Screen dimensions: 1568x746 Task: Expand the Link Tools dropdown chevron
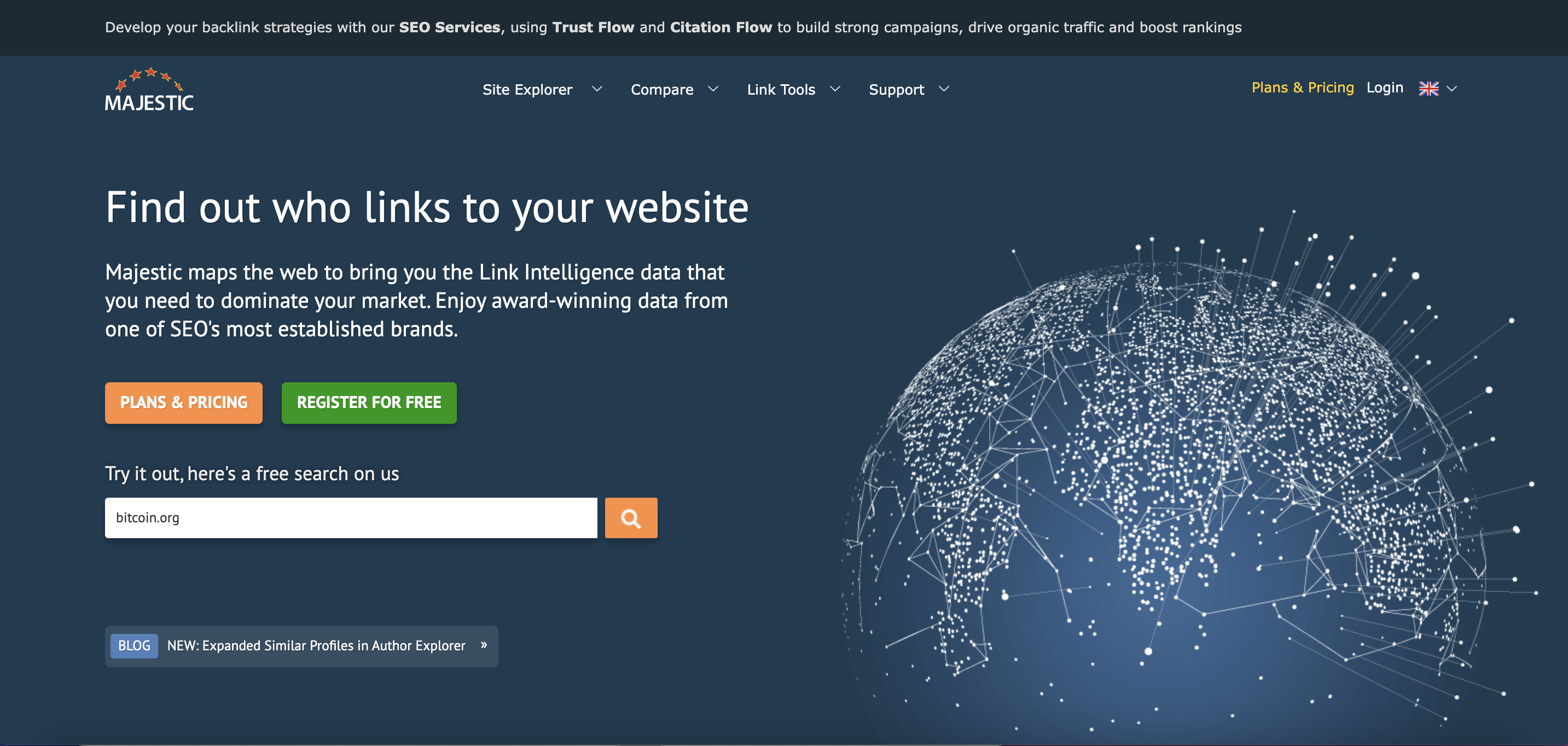(x=835, y=89)
